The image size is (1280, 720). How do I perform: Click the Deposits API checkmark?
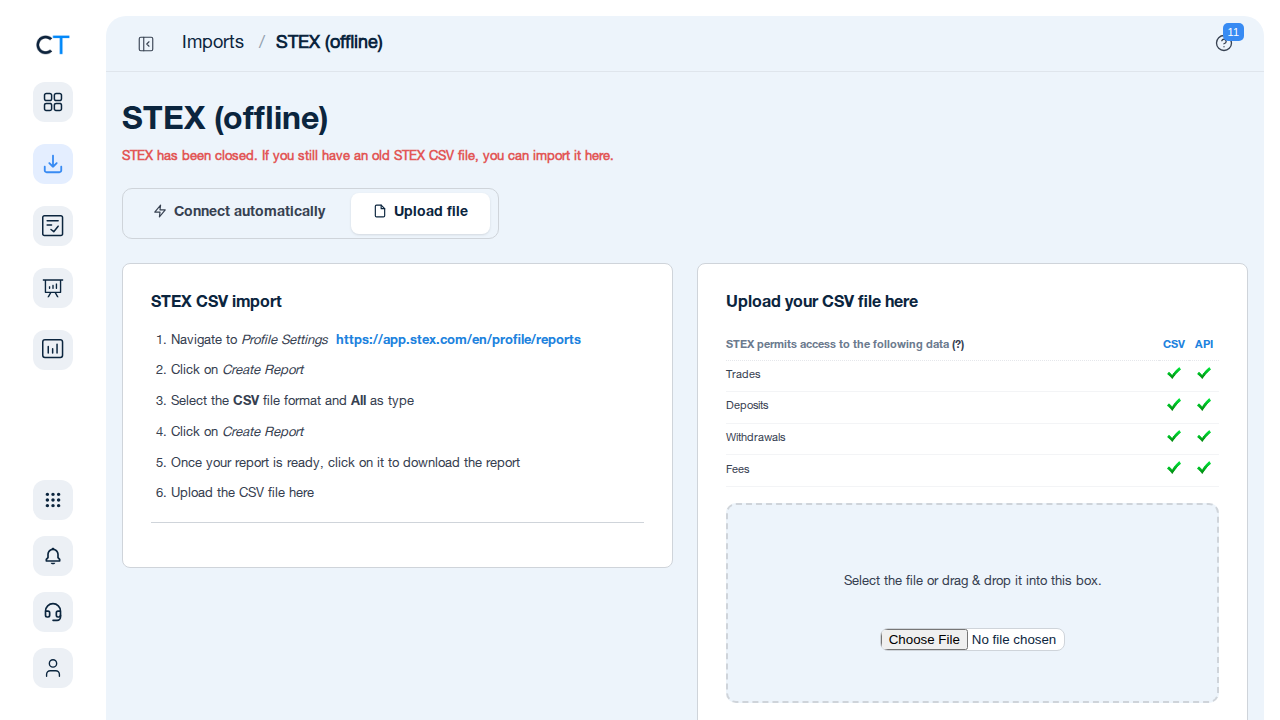pos(1204,405)
